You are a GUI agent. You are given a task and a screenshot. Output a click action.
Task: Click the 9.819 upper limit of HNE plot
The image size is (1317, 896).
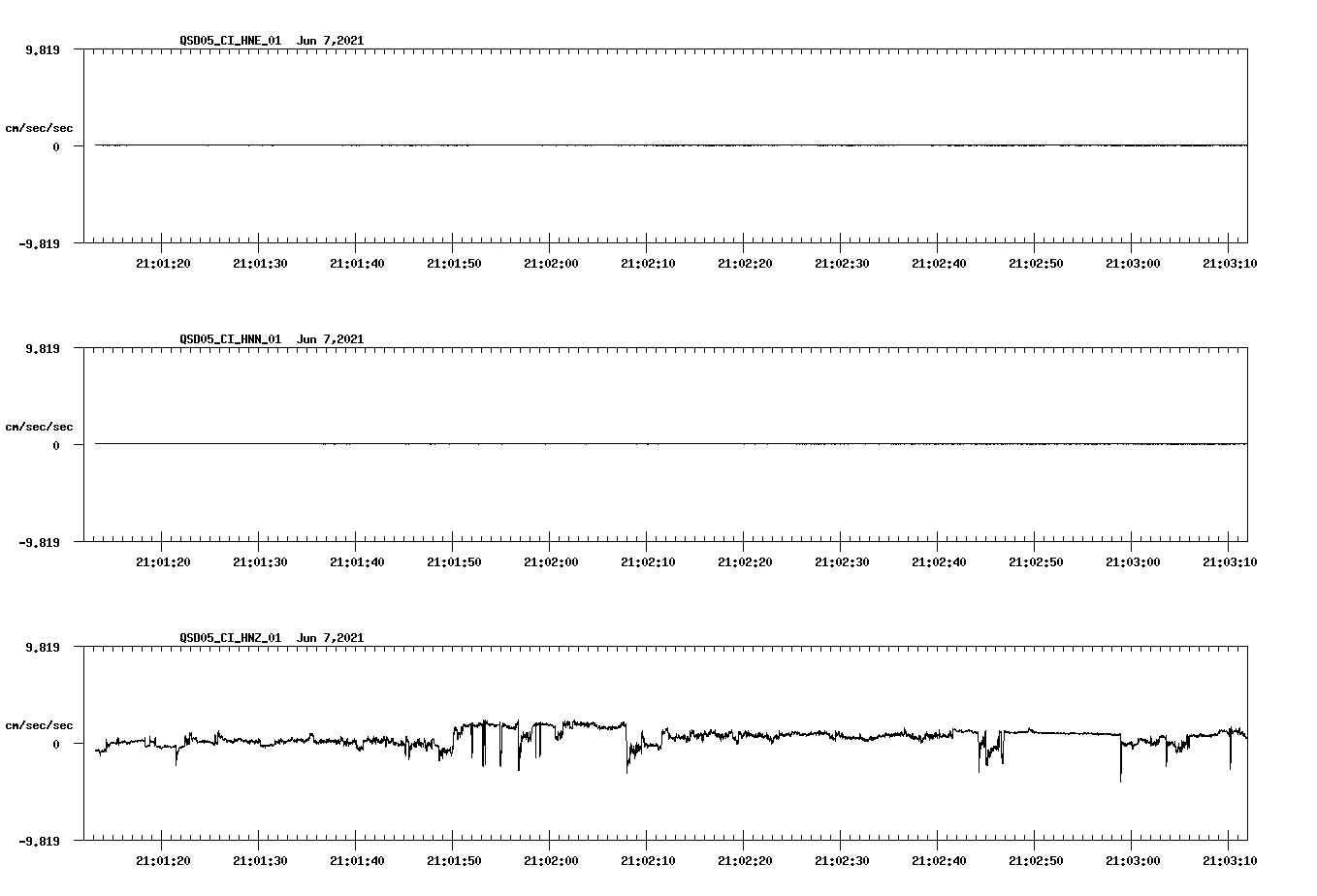[43, 50]
